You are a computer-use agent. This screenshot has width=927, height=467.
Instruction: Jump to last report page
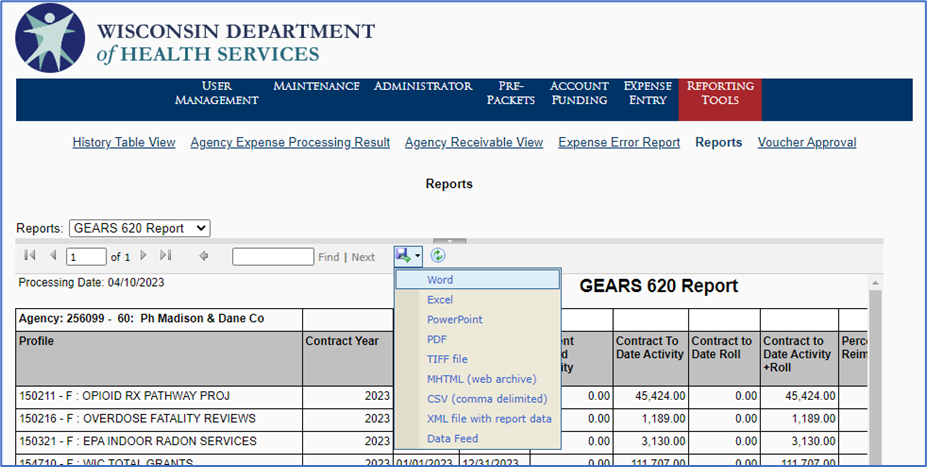[x=166, y=256]
